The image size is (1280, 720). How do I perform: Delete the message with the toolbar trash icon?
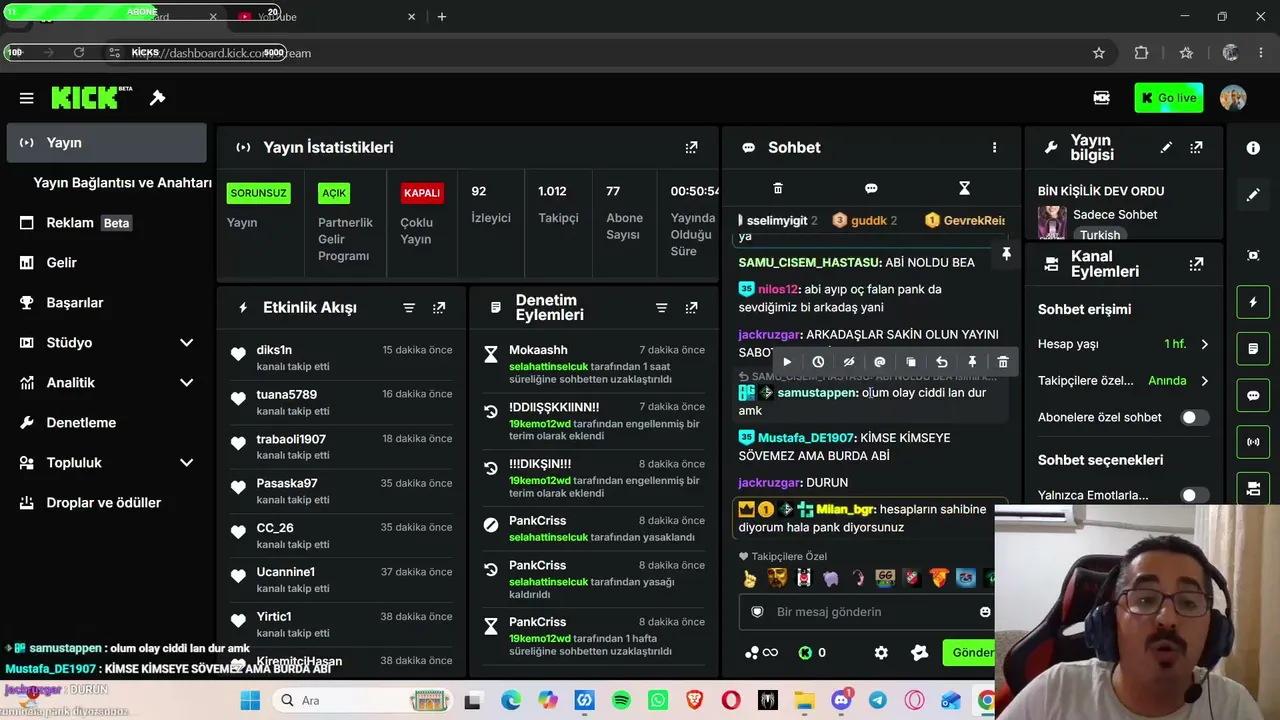[x=1003, y=362]
